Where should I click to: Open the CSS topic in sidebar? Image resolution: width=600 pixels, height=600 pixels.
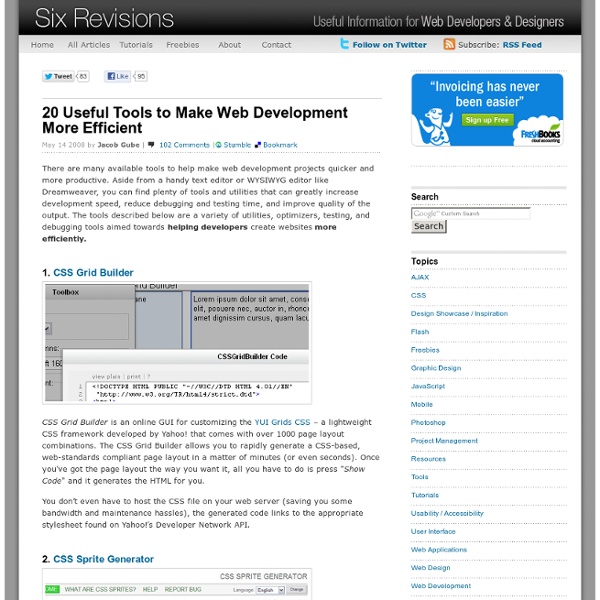418,295
